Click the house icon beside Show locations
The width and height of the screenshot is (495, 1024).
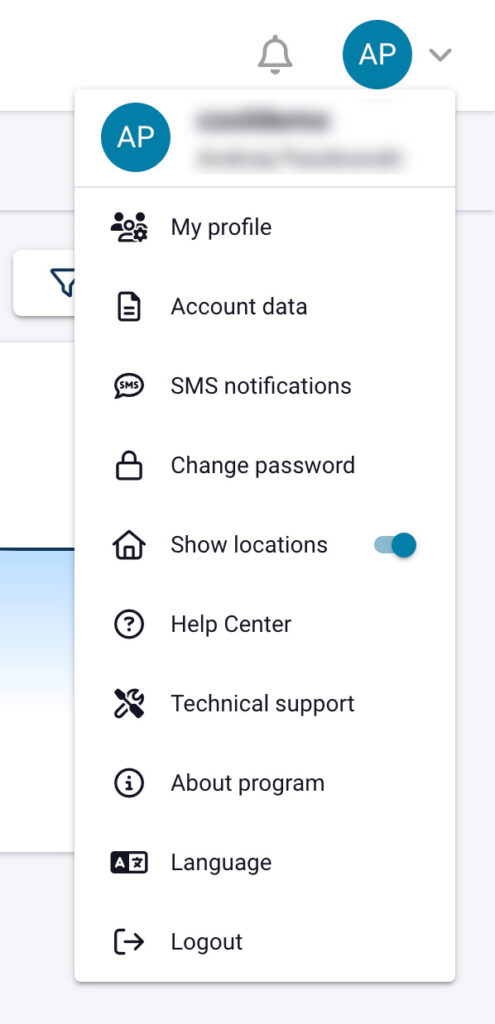pyautogui.click(x=129, y=545)
